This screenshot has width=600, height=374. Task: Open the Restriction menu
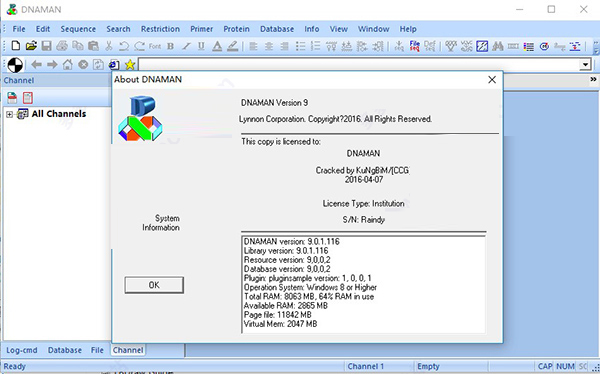pyautogui.click(x=160, y=29)
